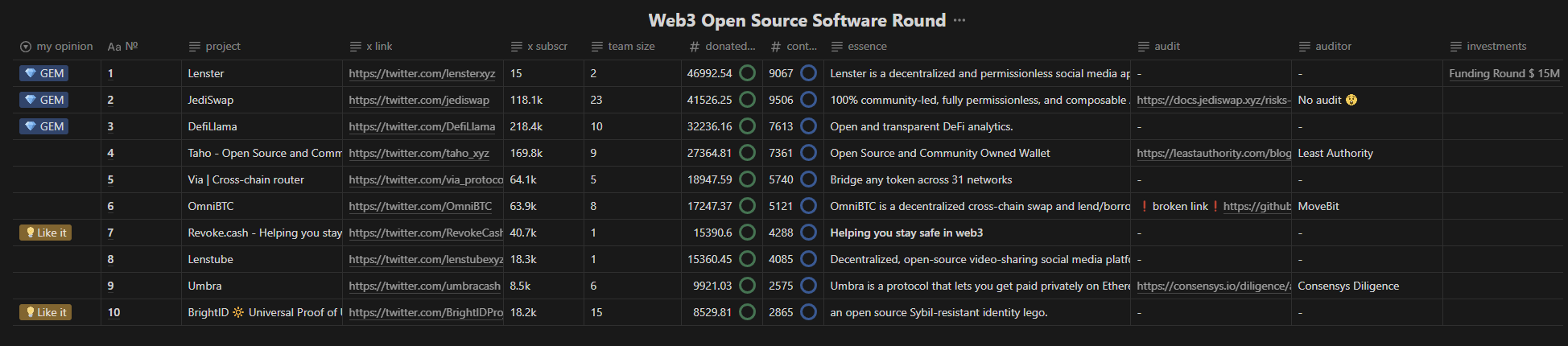Open the twitter.com/taho_xyz link

coord(419,153)
